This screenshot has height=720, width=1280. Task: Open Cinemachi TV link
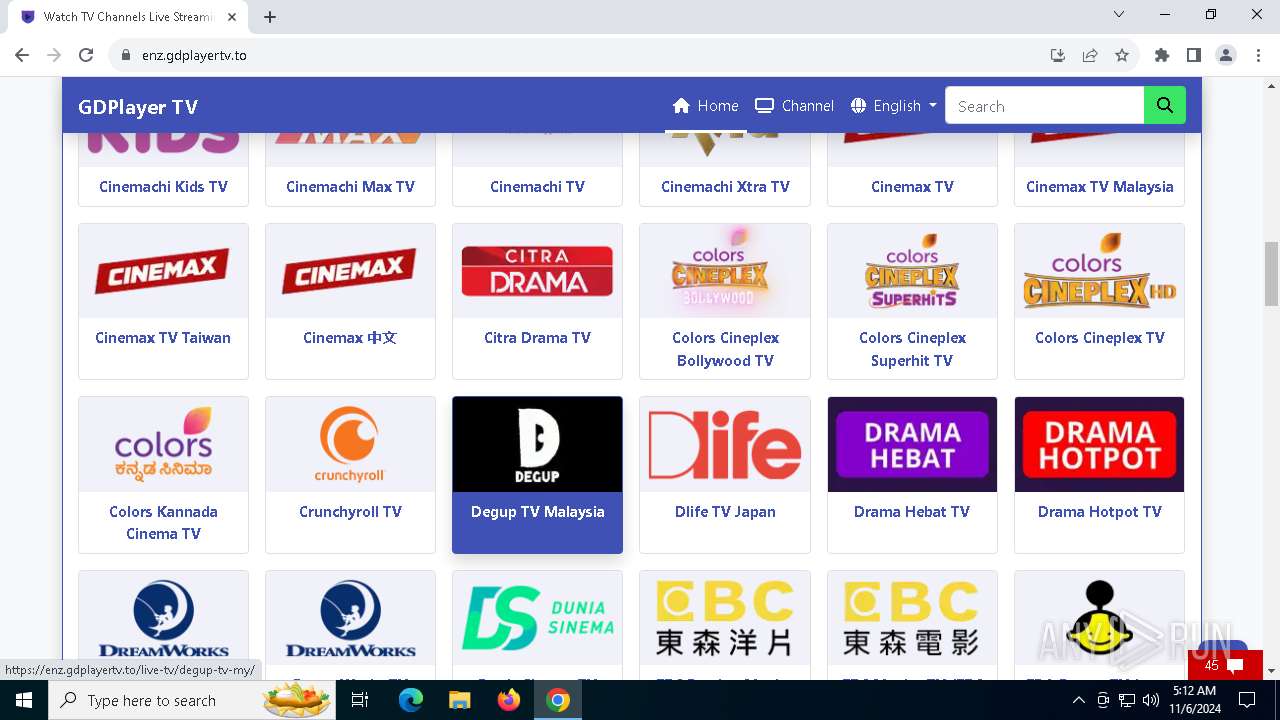pyautogui.click(x=537, y=186)
